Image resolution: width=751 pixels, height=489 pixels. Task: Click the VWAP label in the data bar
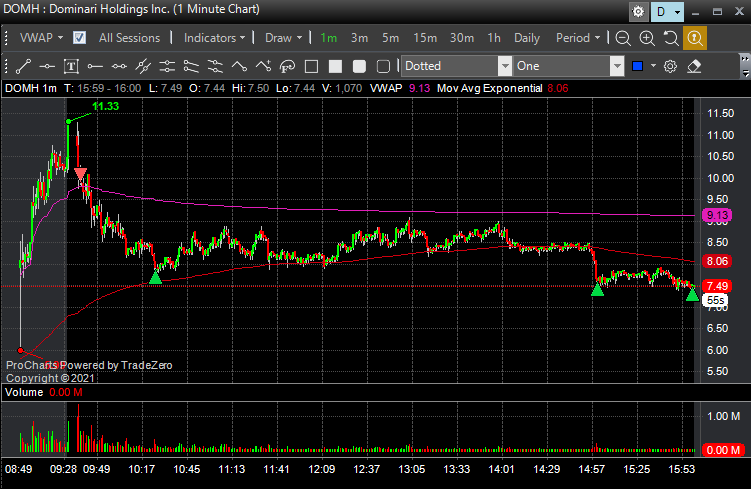pos(386,88)
